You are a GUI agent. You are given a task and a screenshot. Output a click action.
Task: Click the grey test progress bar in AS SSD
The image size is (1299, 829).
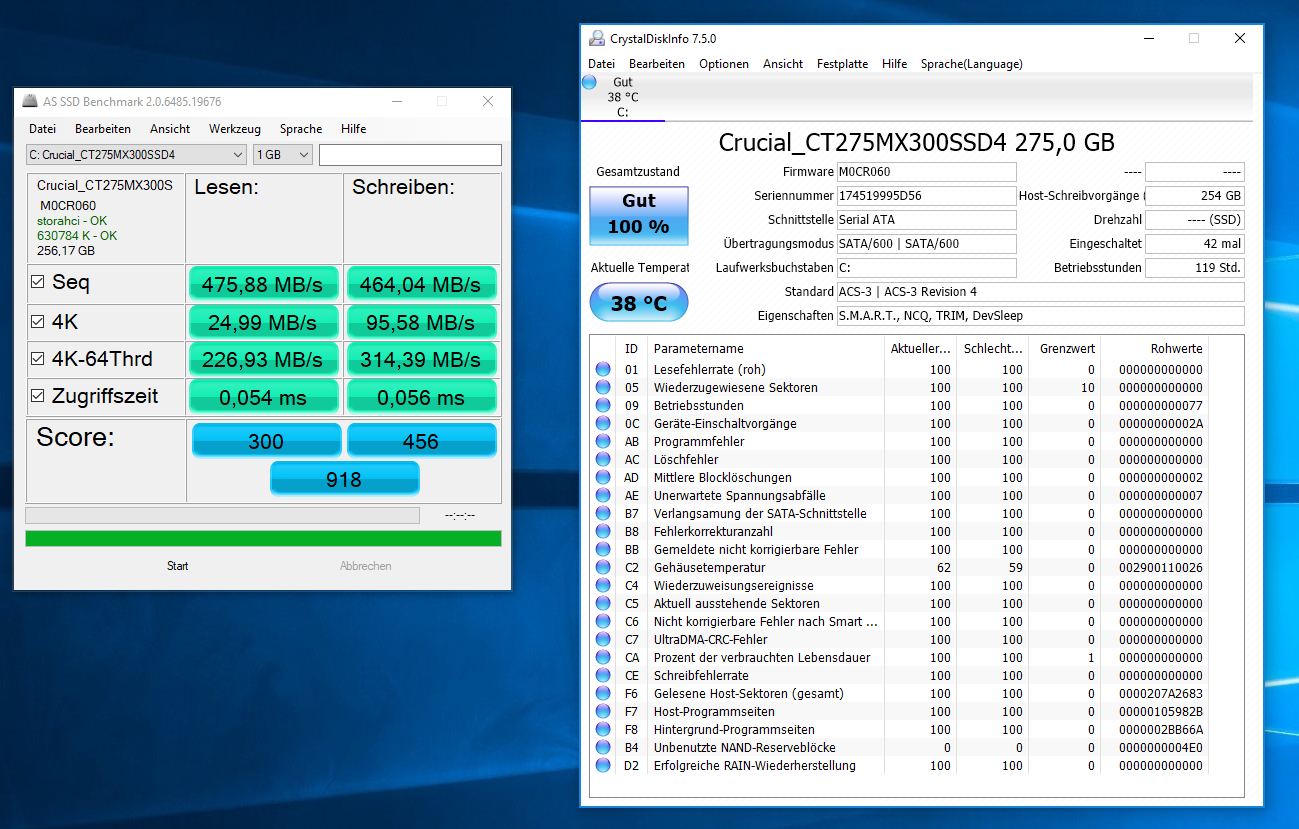click(x=222, y=515)
